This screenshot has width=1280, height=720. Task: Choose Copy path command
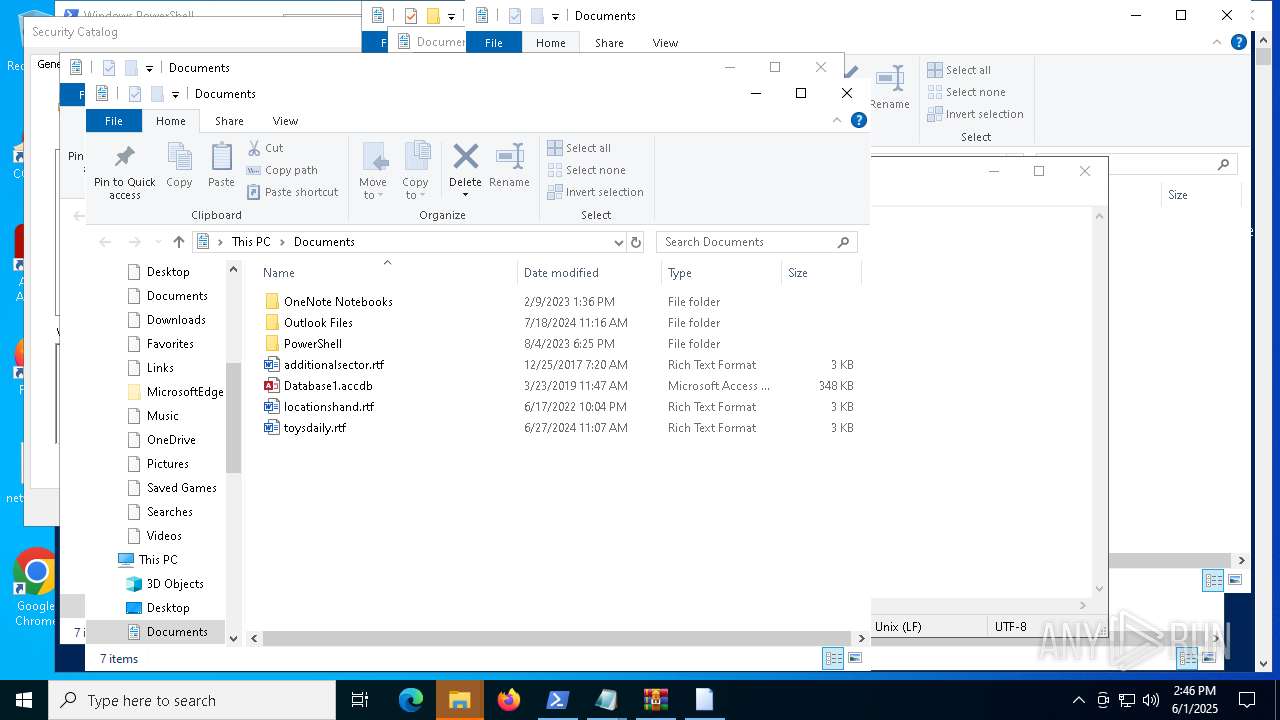pos(282,170)
